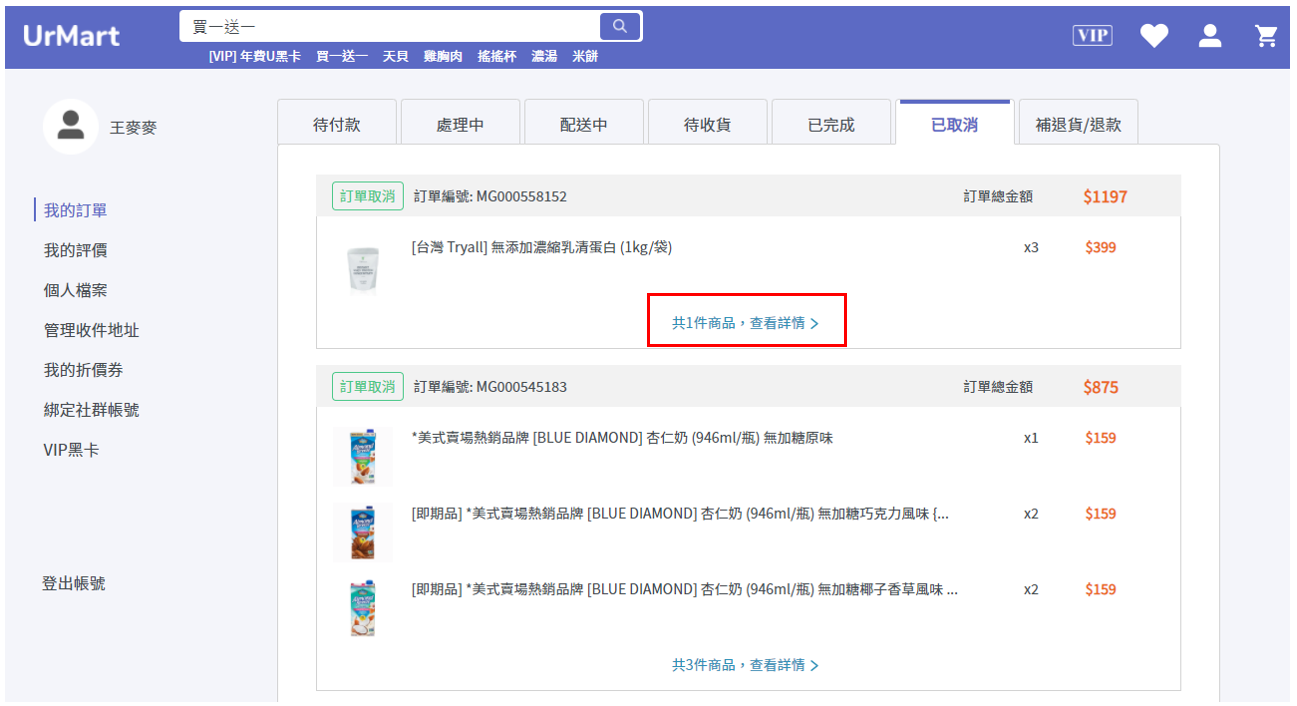
Task: Select the 天貝 keyword link
Action: 395,57
